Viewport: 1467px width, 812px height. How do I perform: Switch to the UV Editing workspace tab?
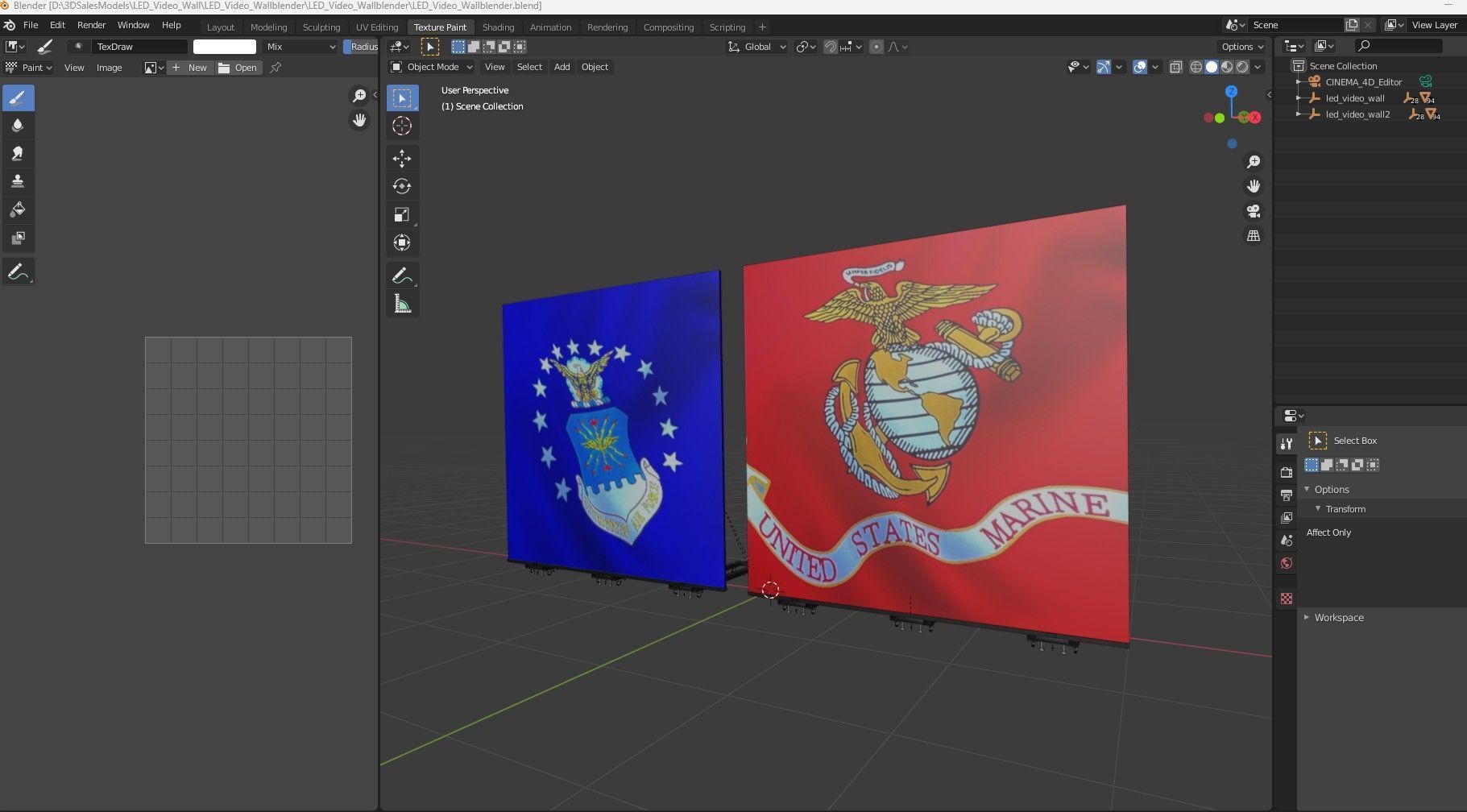[x=377, y=27]
